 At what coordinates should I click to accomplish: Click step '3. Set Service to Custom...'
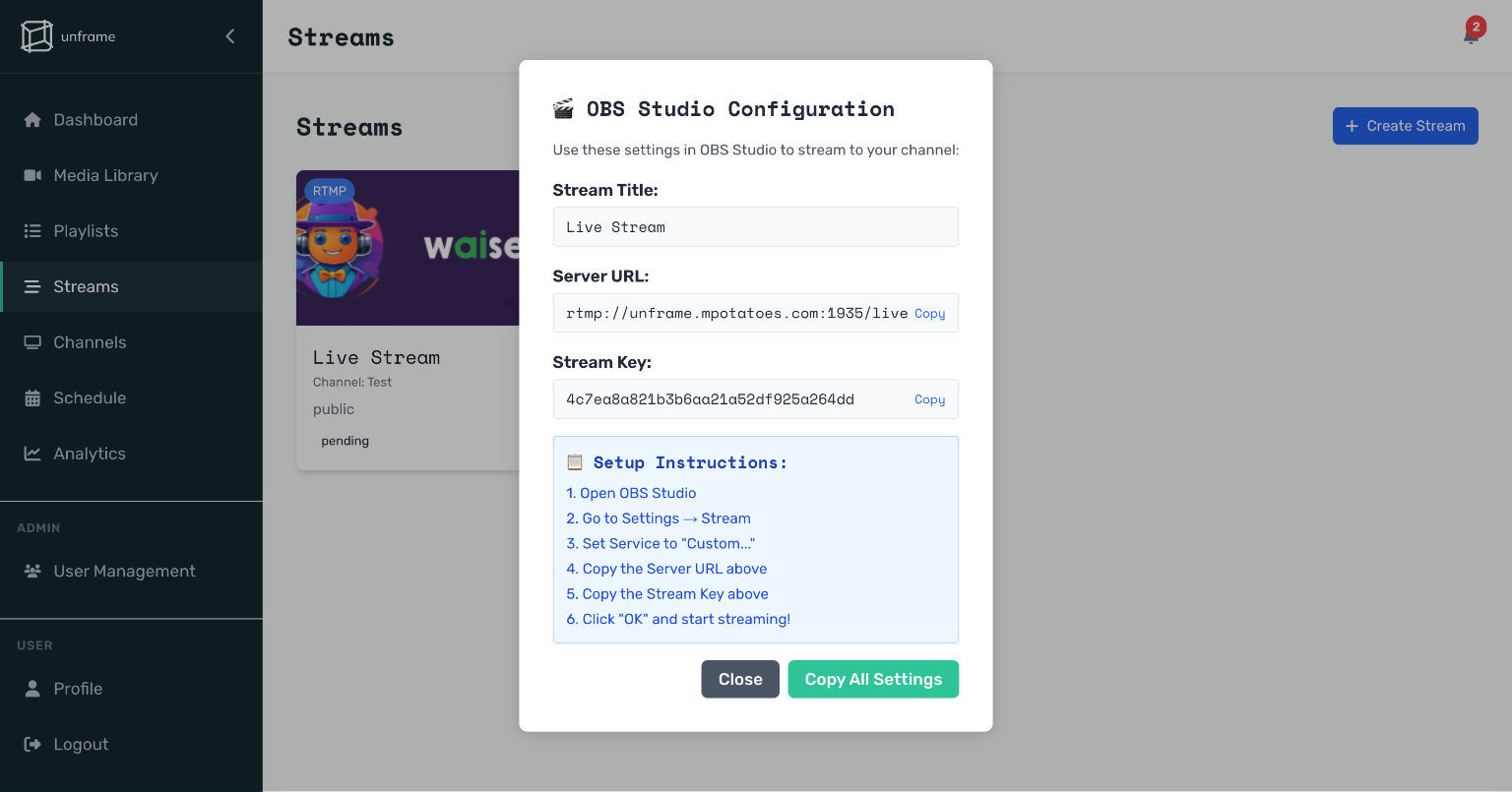click(661, 543)
